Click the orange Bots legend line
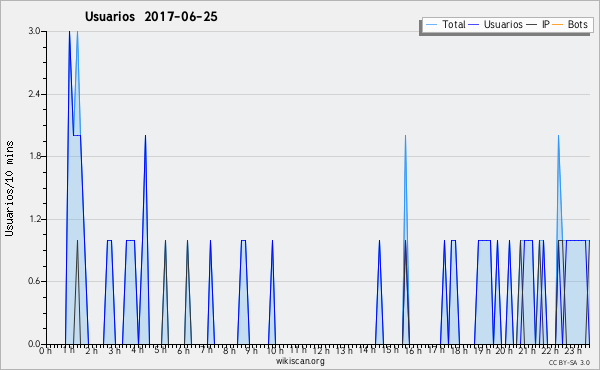Screen dimensions: 600x370 point(558,24)
